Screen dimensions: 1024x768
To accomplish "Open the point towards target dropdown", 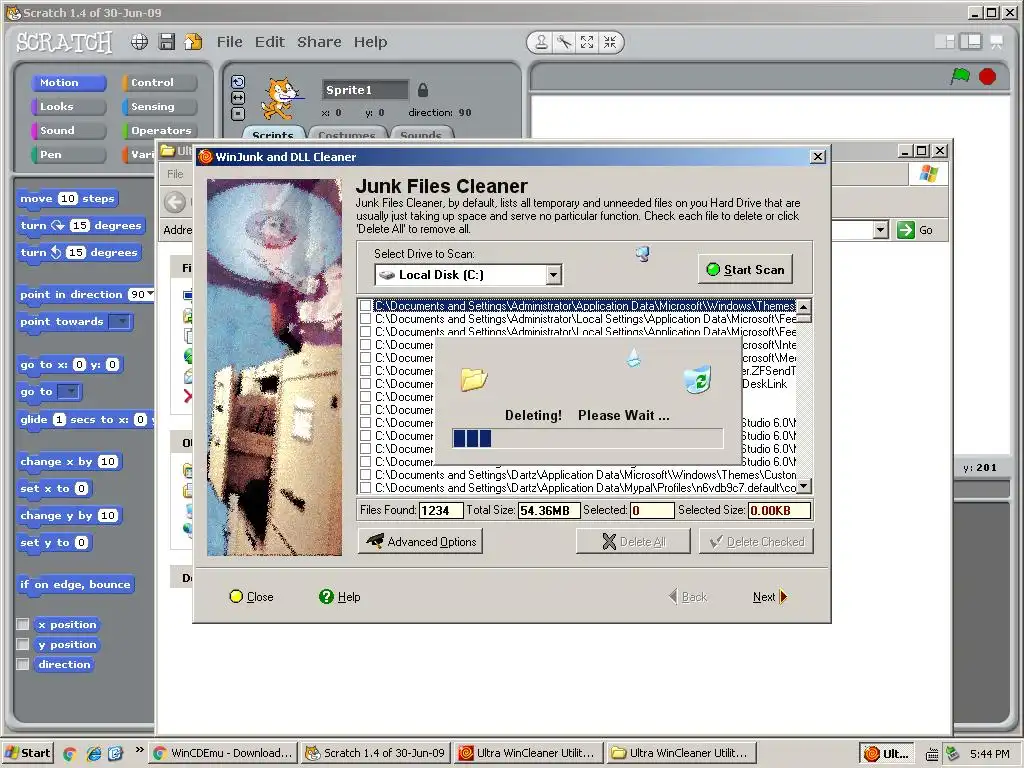I will (x=120, y=321).
